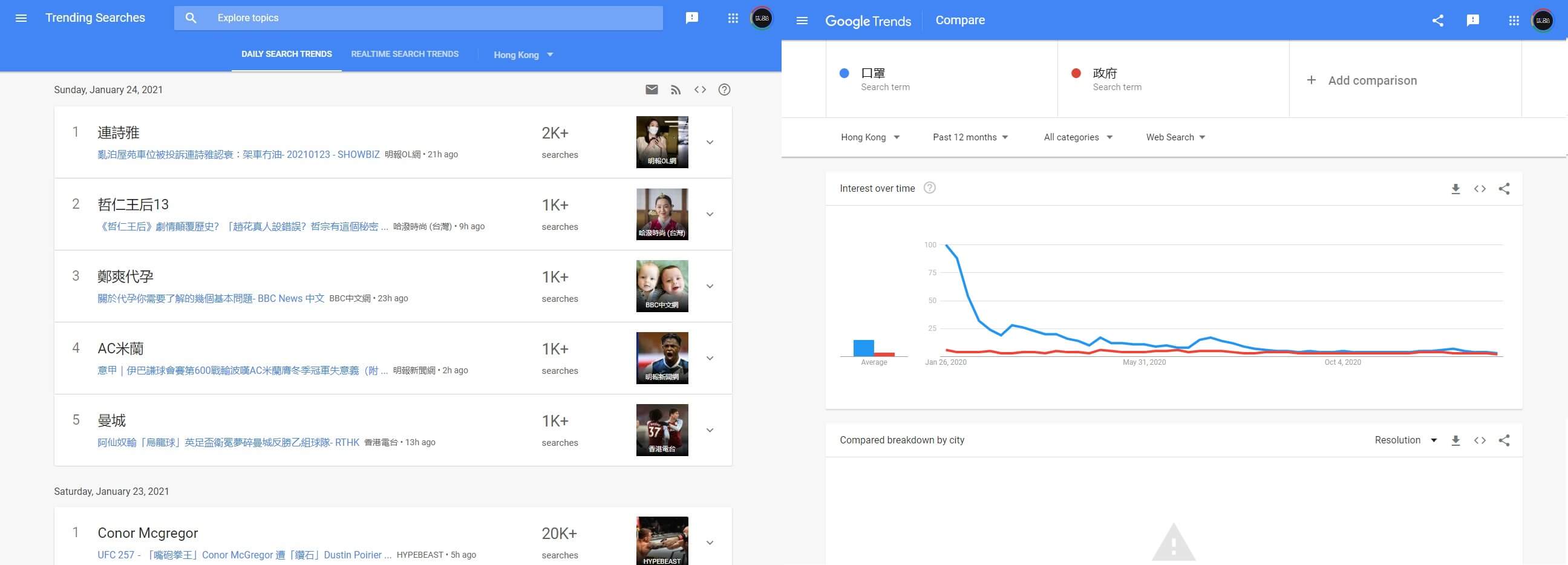Open the Trending Searches hamburger menu
This screenshot has height=565, width=1568.
[21, 18]
